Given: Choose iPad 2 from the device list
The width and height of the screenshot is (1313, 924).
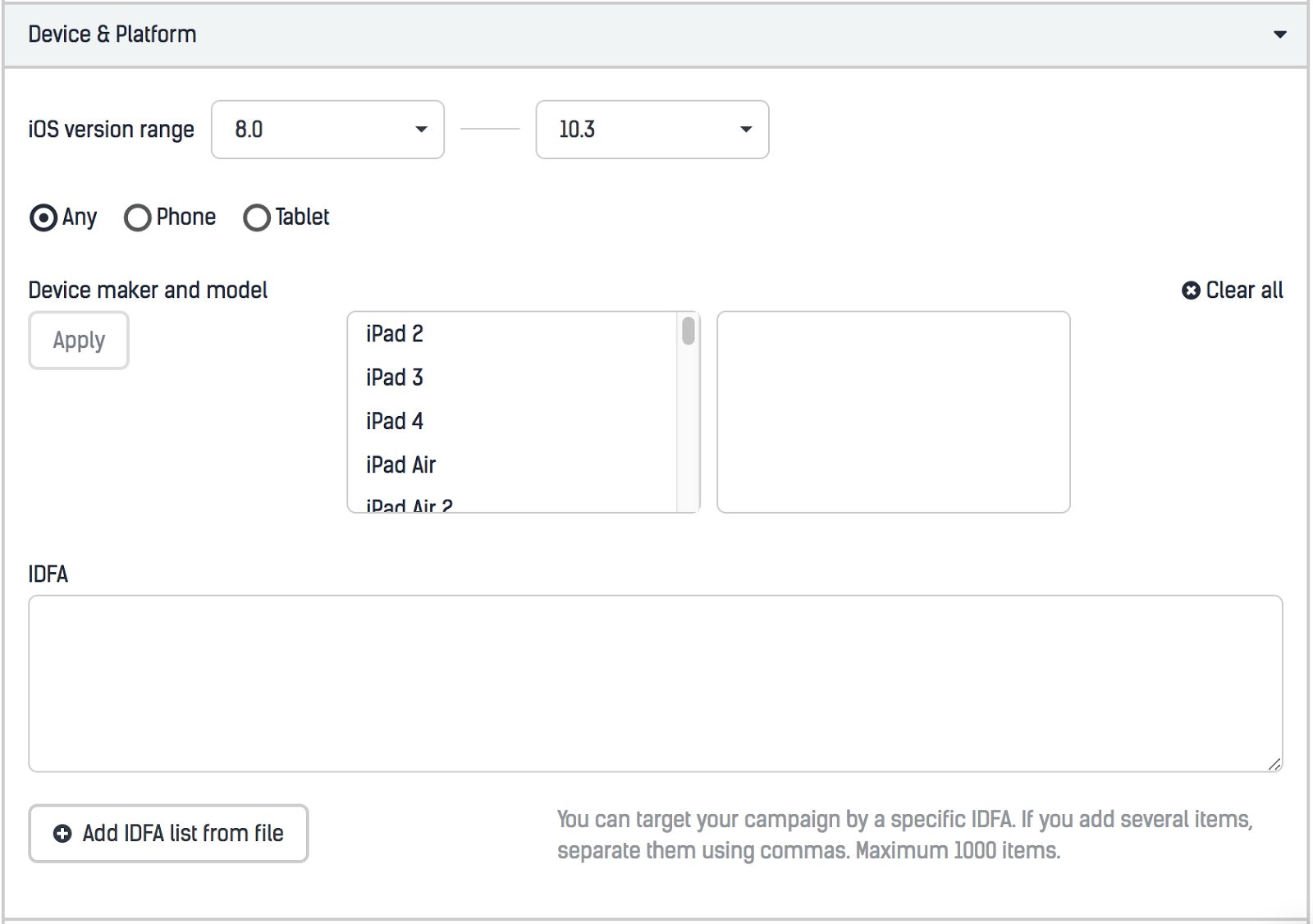Looking at the screenshot, I should pos(395,334).
